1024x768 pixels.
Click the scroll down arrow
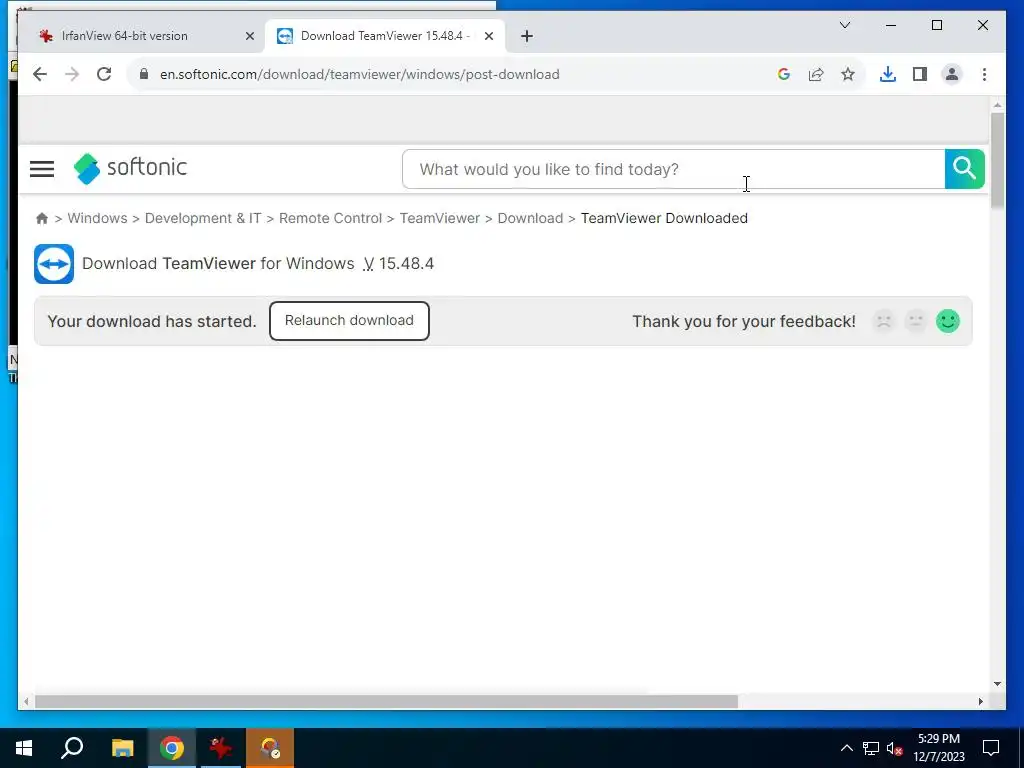click(997, 684)
